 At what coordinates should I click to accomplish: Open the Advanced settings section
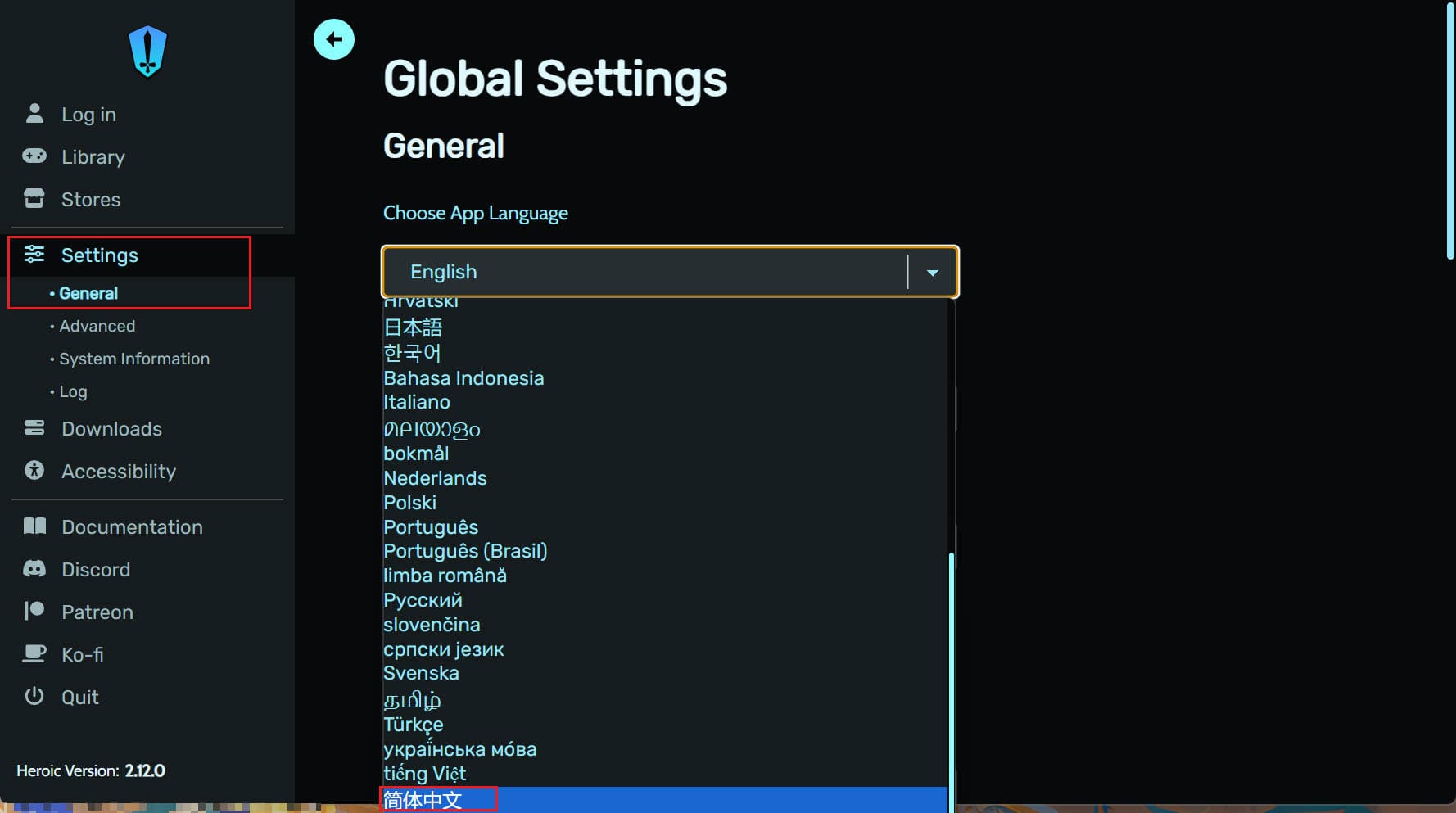point(97,326)
